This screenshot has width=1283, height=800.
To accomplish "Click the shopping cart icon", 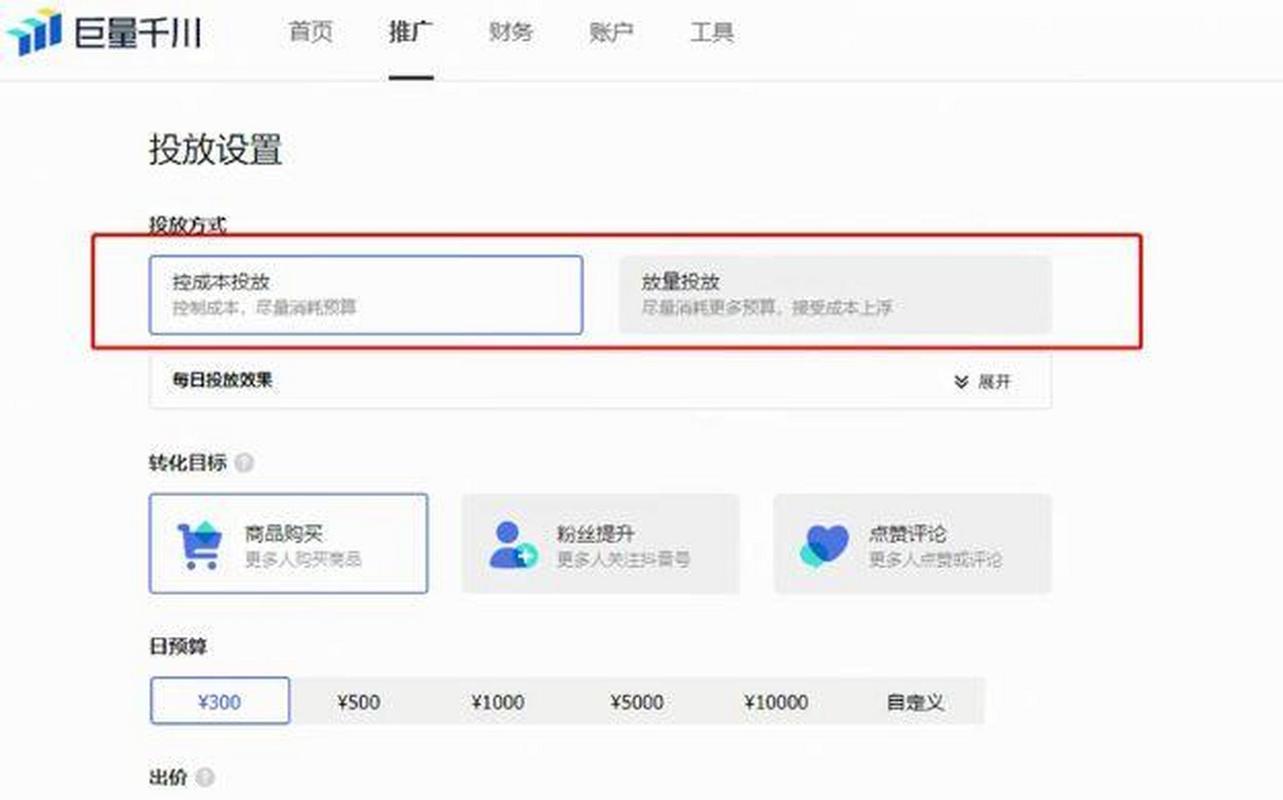I will tap(199, 545).
